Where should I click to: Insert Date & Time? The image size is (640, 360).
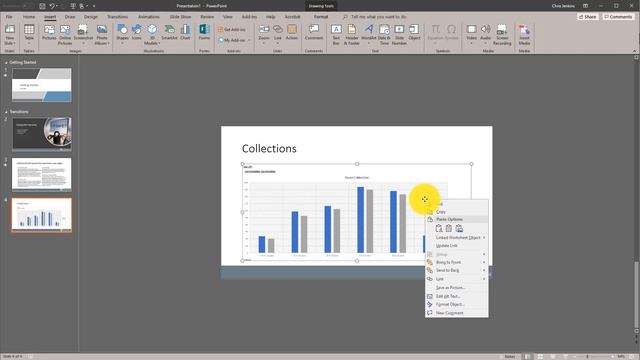[384, 35]
